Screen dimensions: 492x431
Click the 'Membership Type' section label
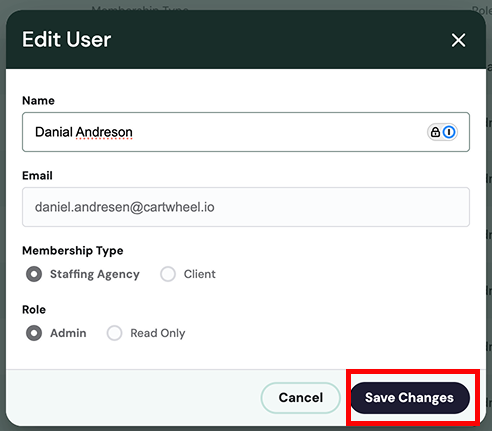pyautogui.click(x=73, y=251)
